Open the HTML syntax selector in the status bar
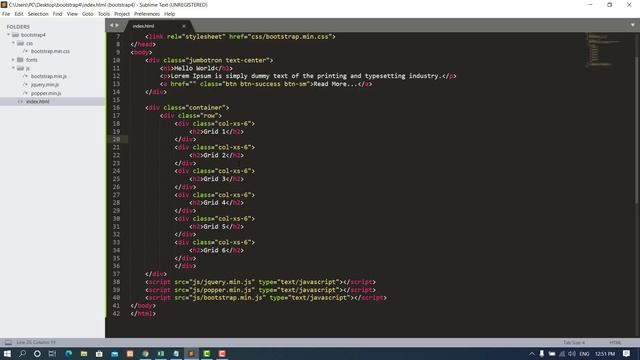 615,342
